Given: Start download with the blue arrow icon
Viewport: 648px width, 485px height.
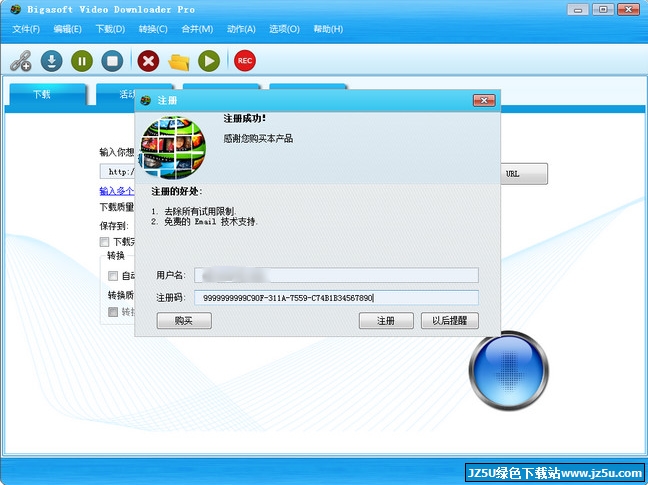Looking at the screenshot, I should 52,61.
